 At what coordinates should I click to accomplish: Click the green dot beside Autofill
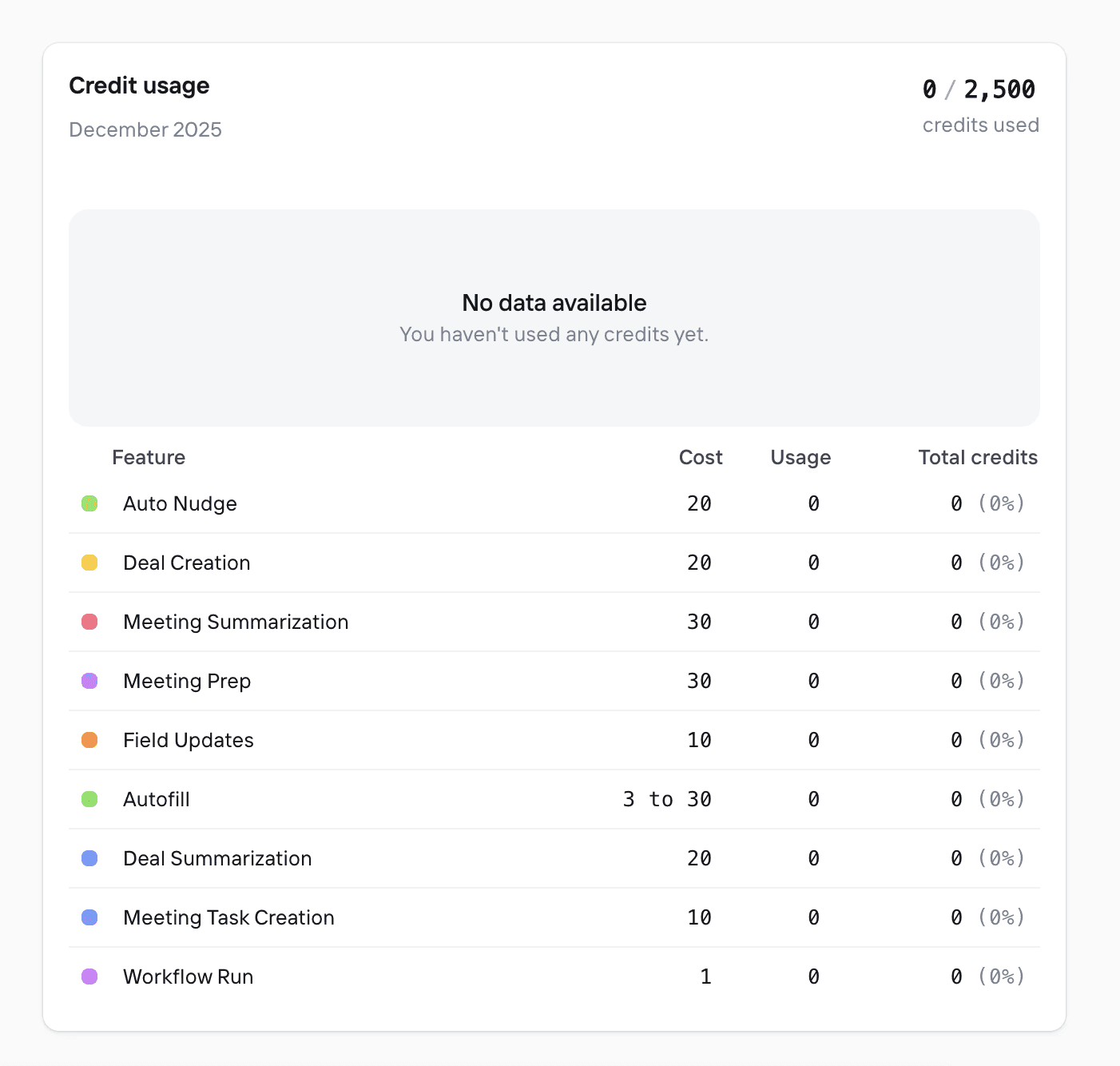point(89,799)
